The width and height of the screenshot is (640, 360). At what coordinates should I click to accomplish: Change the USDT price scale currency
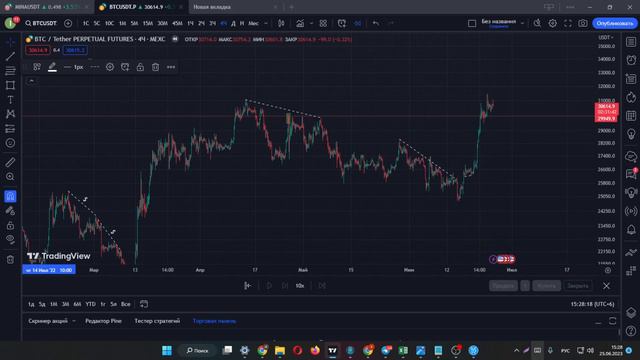tap(606, 38)
